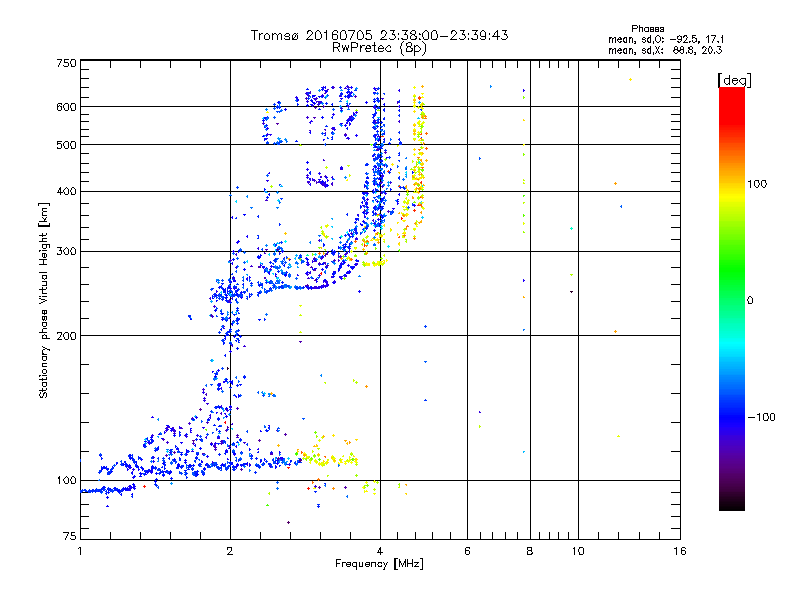Pick the black bottom of the phase colorbar

[x=732, y=505]
